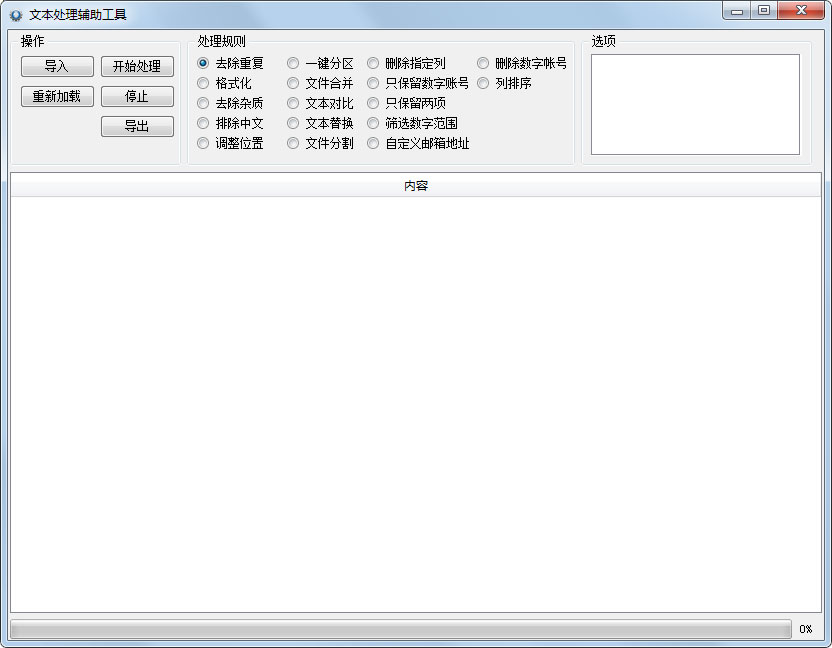
Task: Close the 文本处理辅助工具 window
Action: point(801,10)
